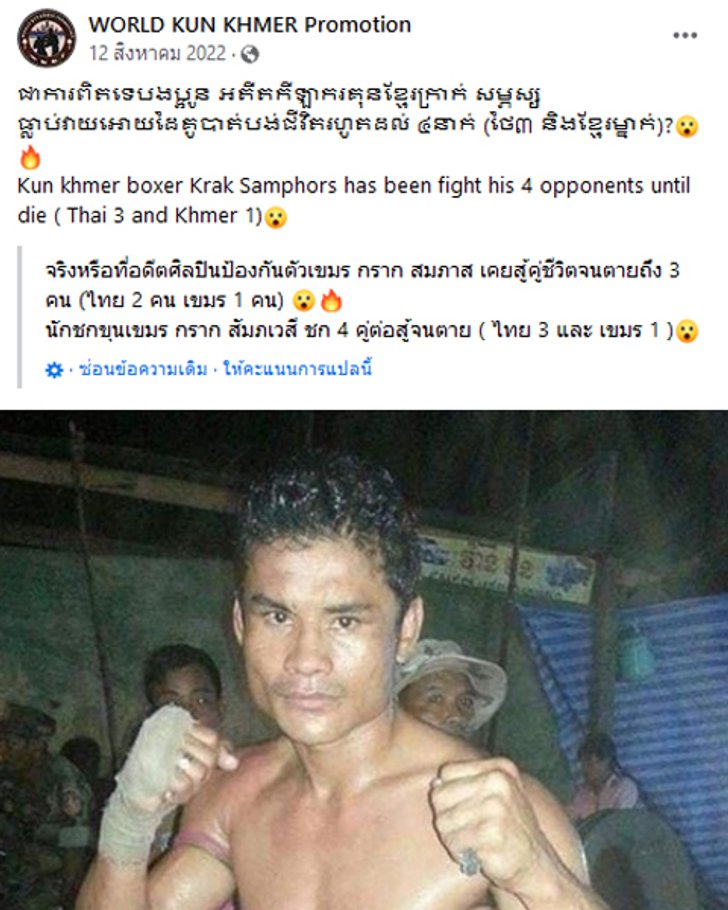Click the surprised emoji after Khmer caption
The image size is (728, 910).
coord(687,126)
